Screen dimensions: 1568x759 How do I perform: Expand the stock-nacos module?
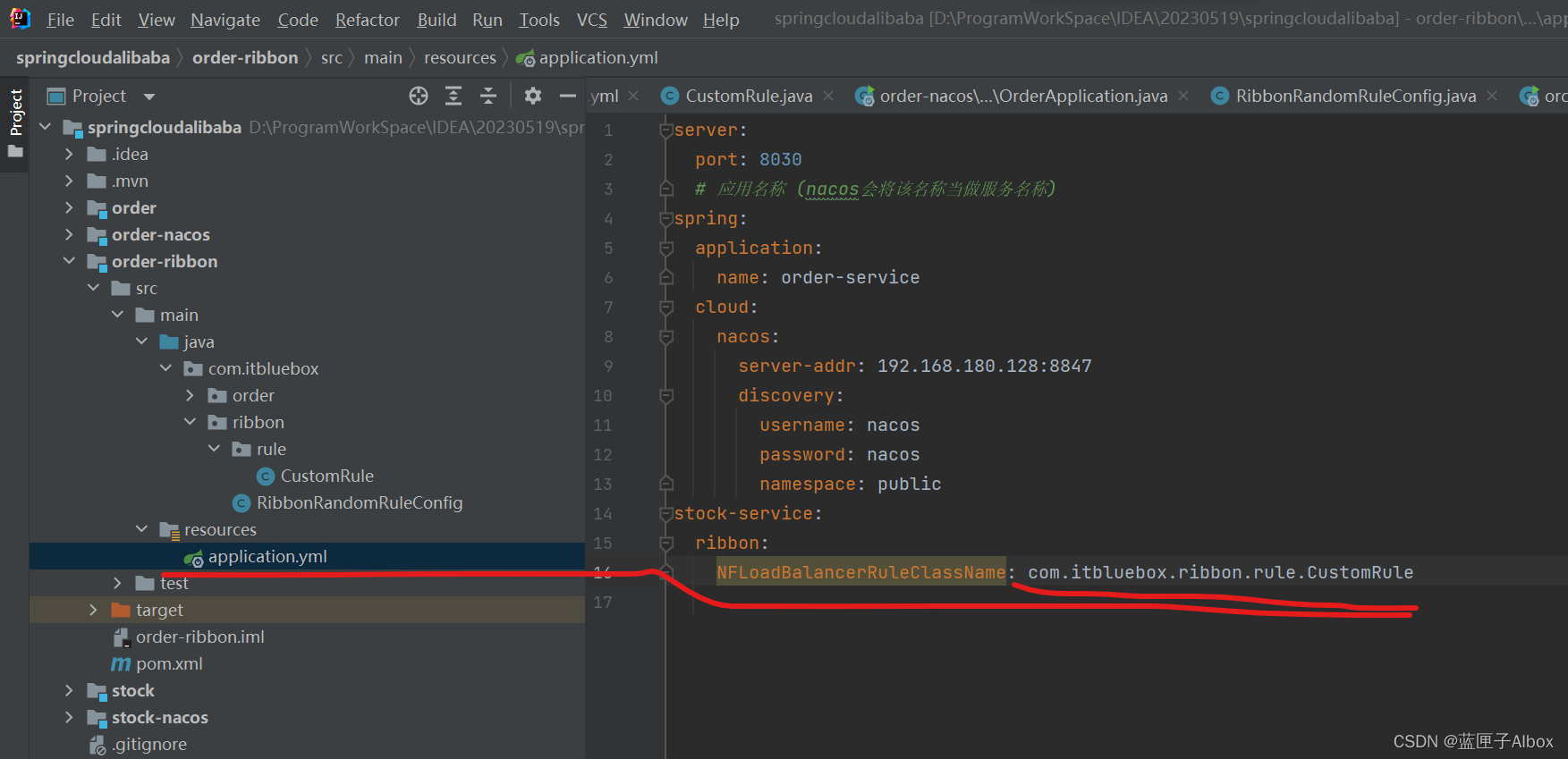pos(70,717)
